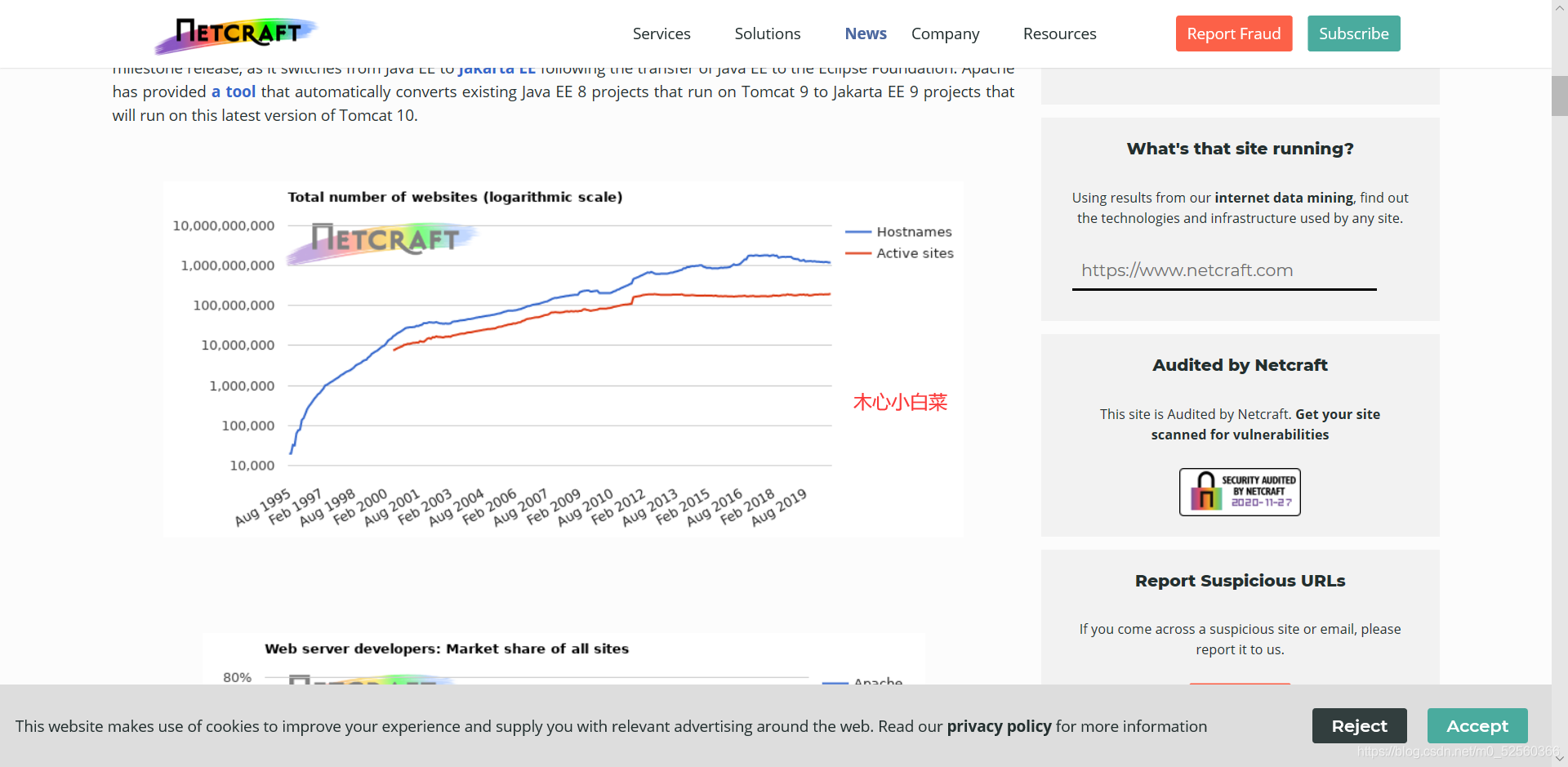1568x767 pixels.
Task: Open the Resources menu
Action: (1059, 33)
